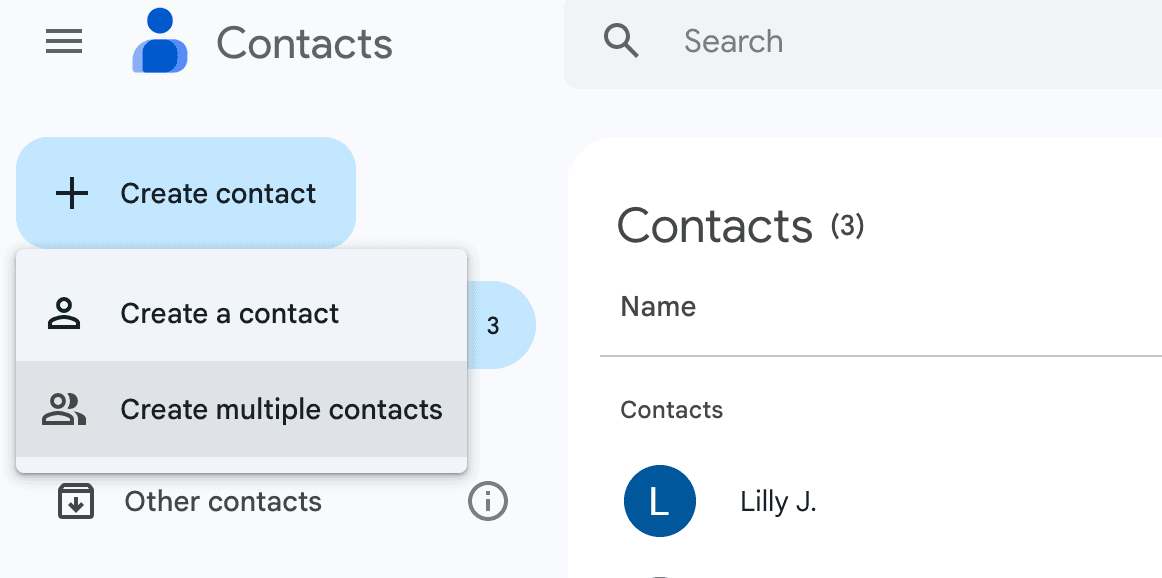This screenshot has height=578, width=1162.
Task: Select the search magnifier icon
Action: [621, 41]
